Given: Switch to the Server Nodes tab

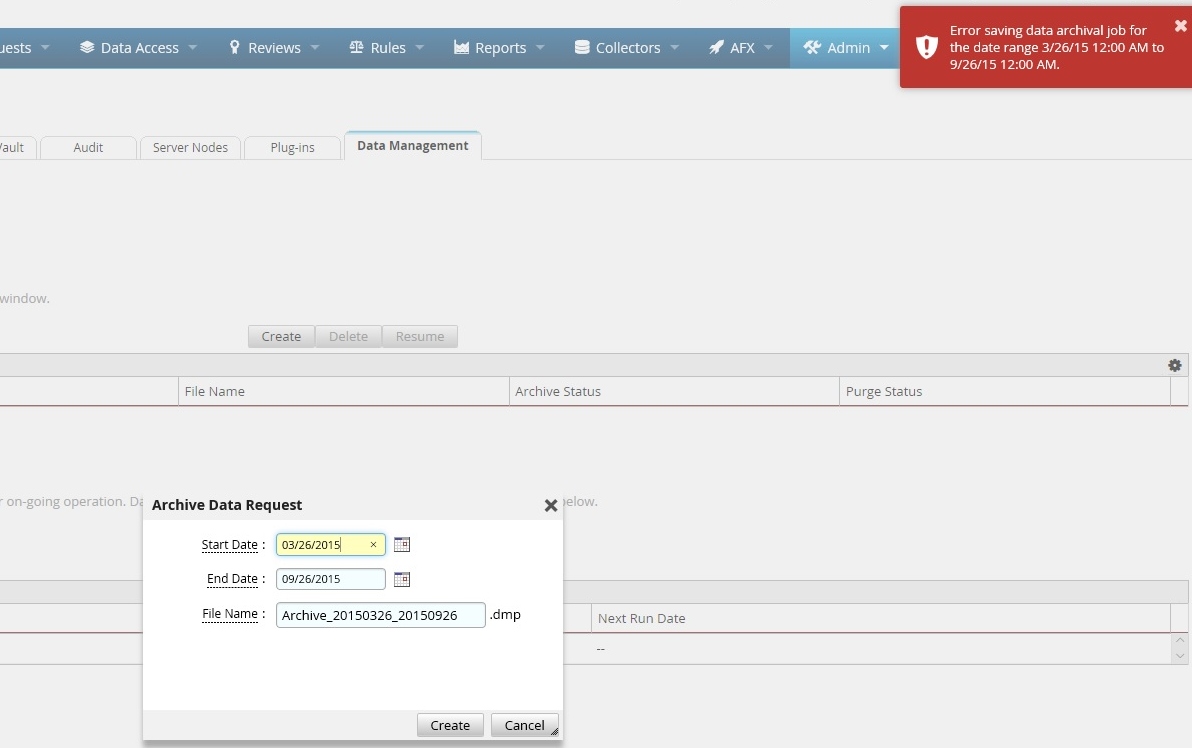Looking at the screenshot, I should pyautogui.click(x=190, y=147).
